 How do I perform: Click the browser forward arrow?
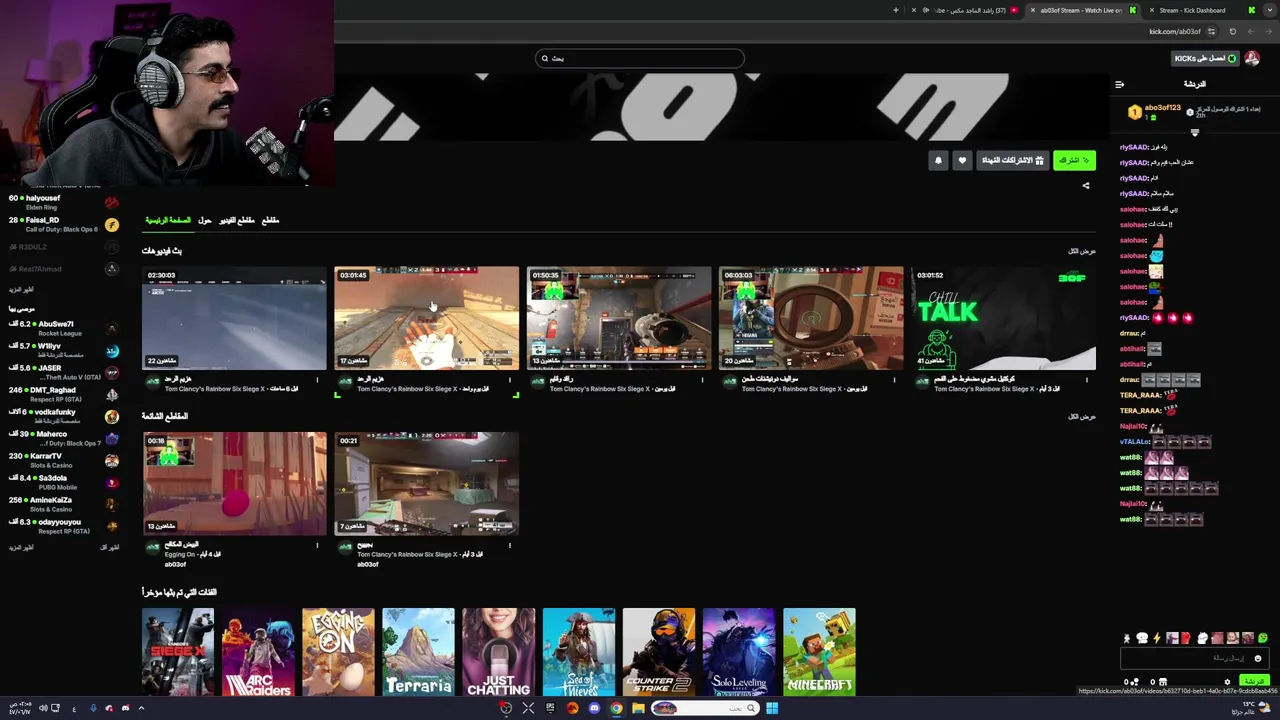(x=1250, y=32)
